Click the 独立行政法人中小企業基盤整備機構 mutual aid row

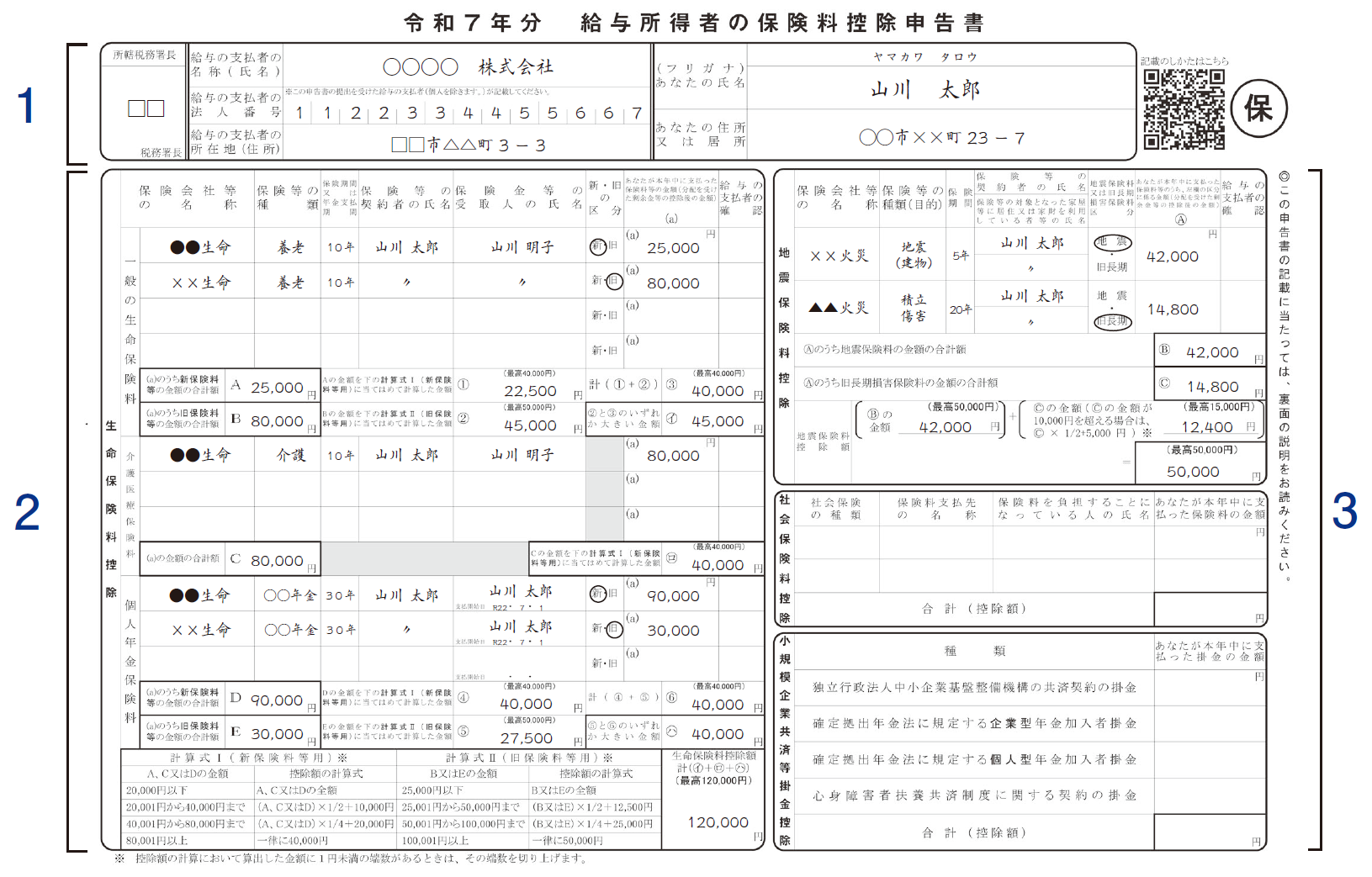(974, 687)
